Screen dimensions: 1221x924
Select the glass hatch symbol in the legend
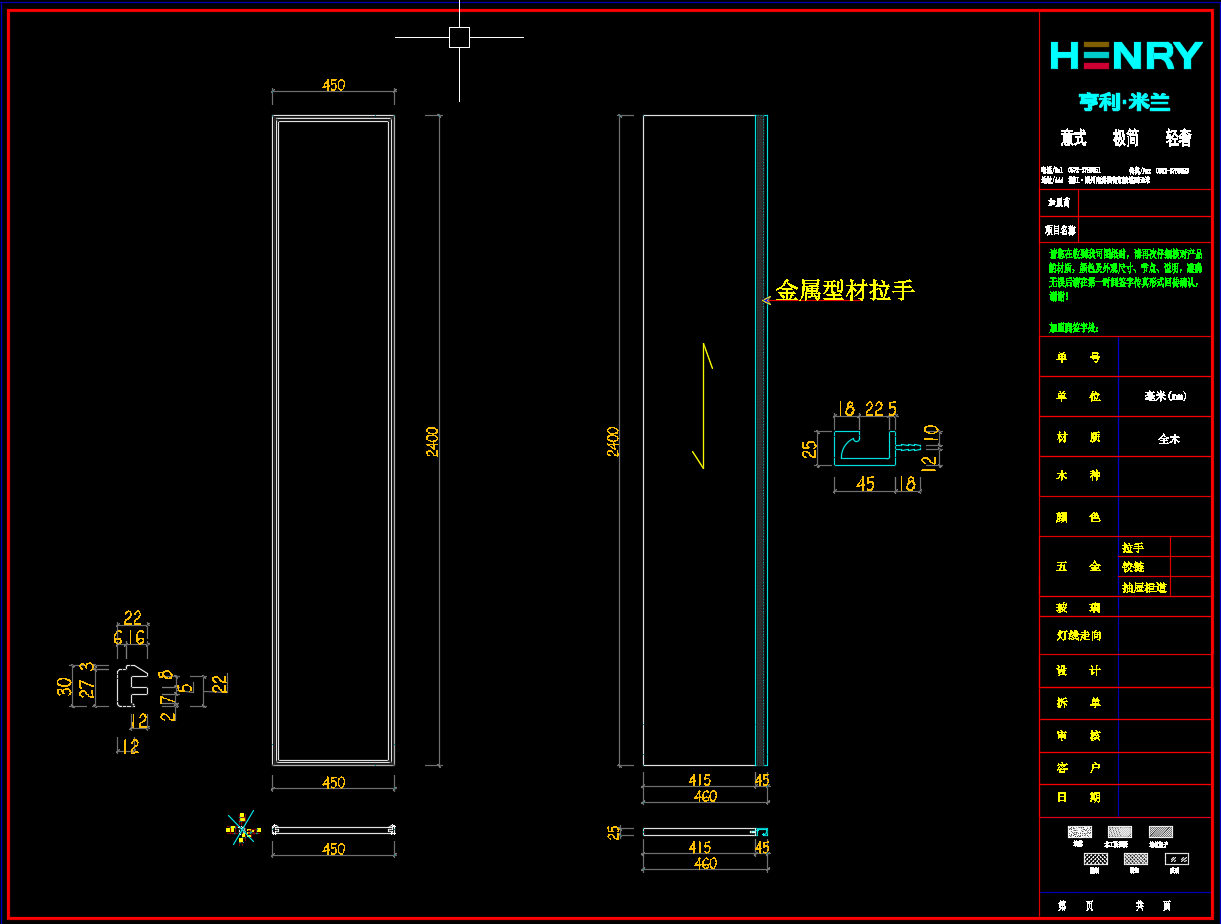click(1177, 859)
